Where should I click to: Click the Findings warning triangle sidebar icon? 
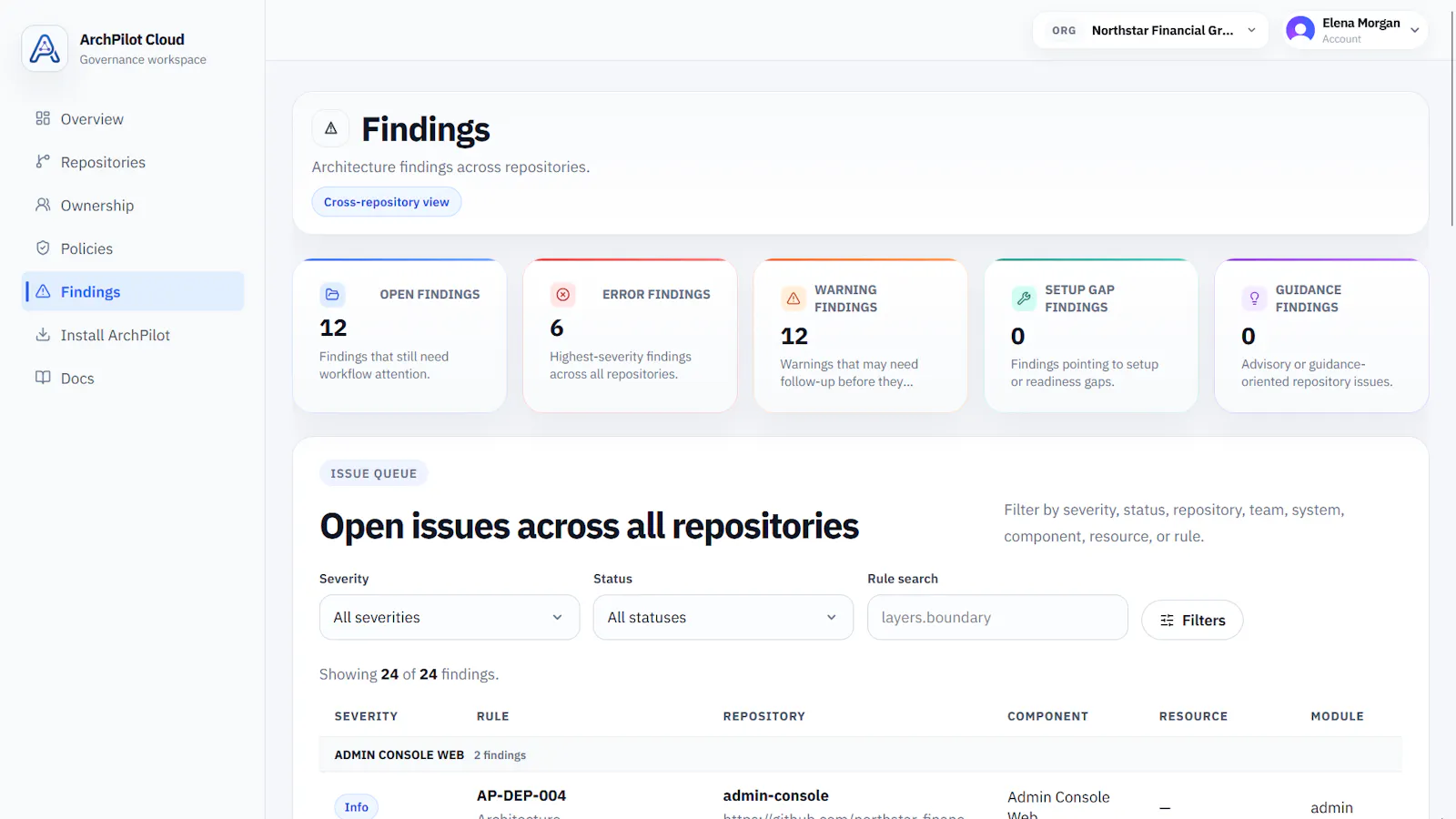[43, 291]
